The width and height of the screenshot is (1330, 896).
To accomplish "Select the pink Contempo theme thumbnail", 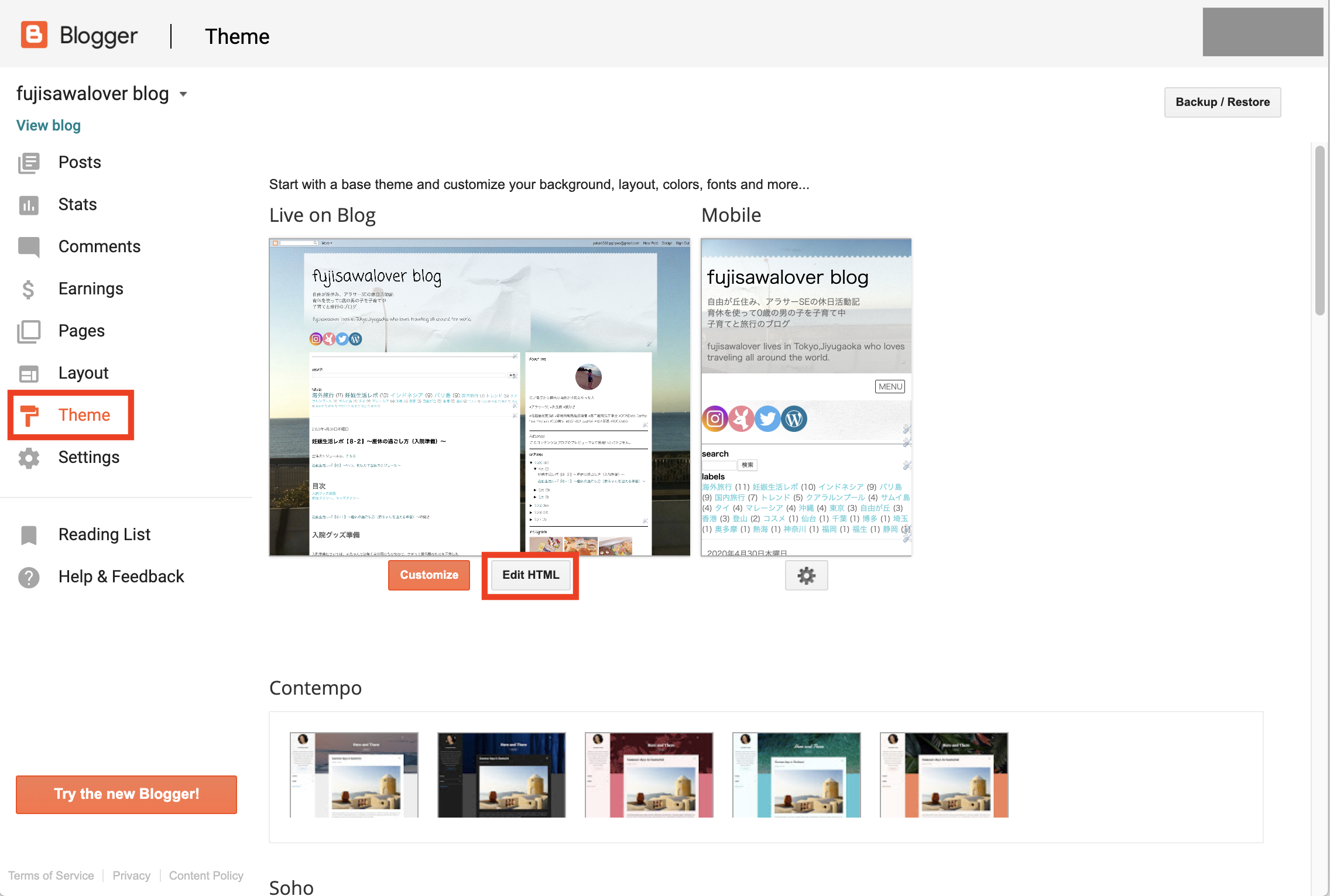I will click(649, 775).
